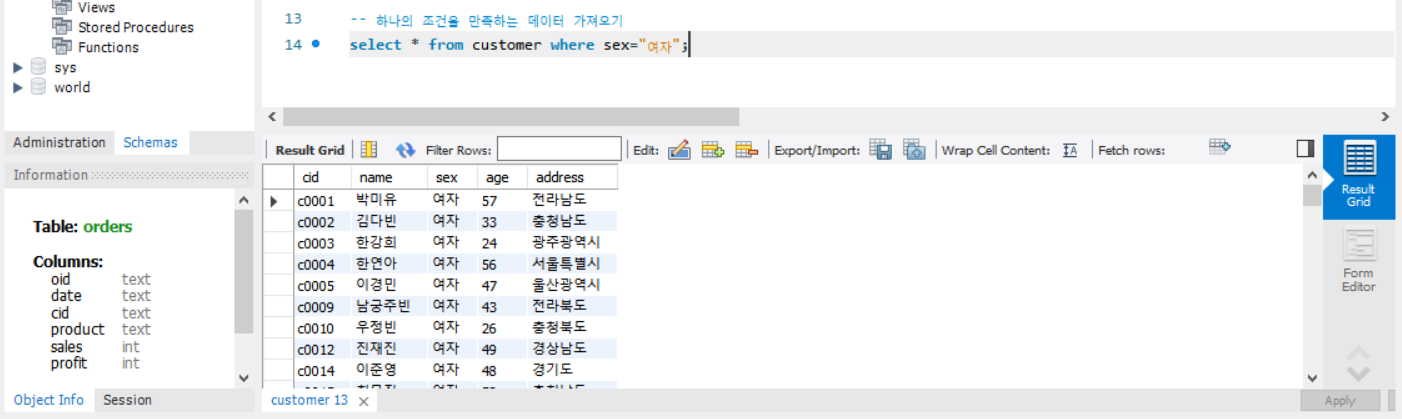
Task: Switch to the Object Info tab
Action: click(49, 400)
